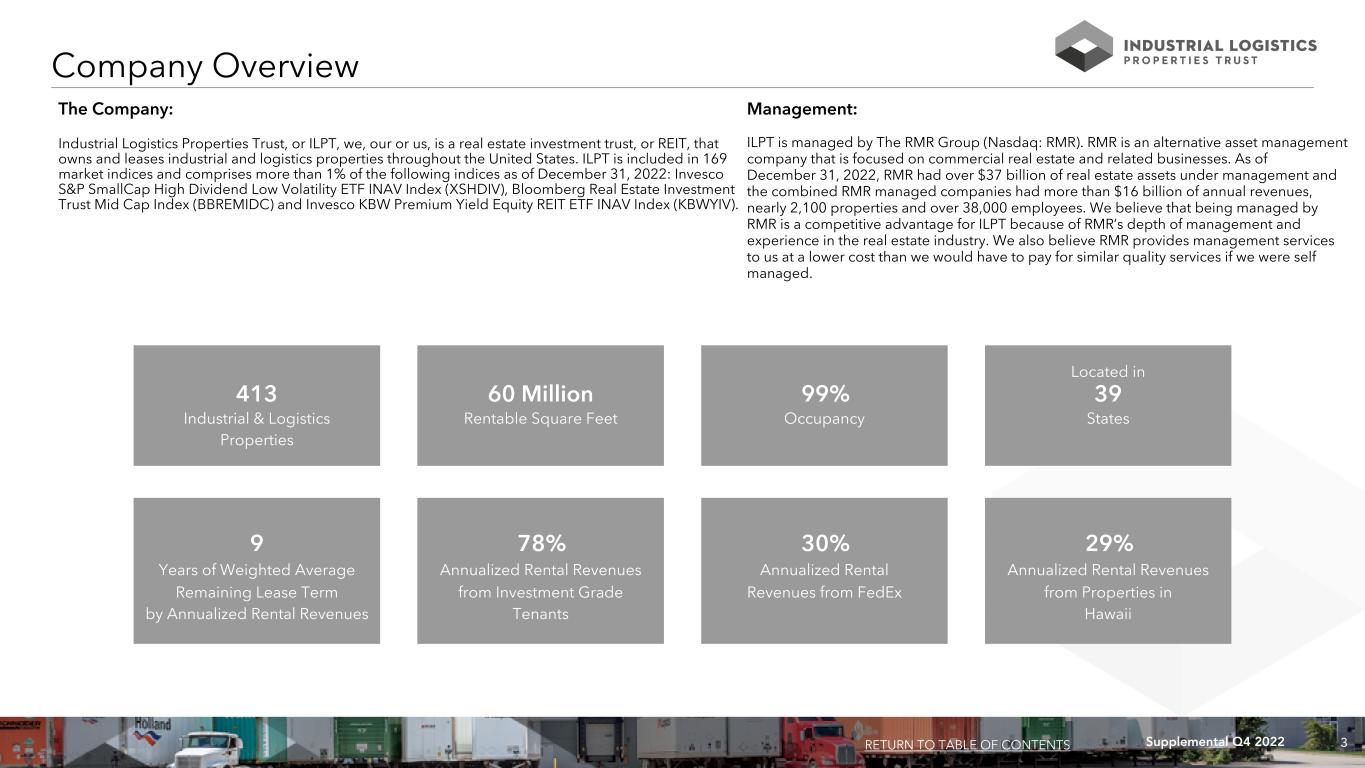Image resolution: width=1365 pixels, height=768 pixels.
Task: Click the "PROPERTIES TRUST" logo subtitle
Action: 1191,60
